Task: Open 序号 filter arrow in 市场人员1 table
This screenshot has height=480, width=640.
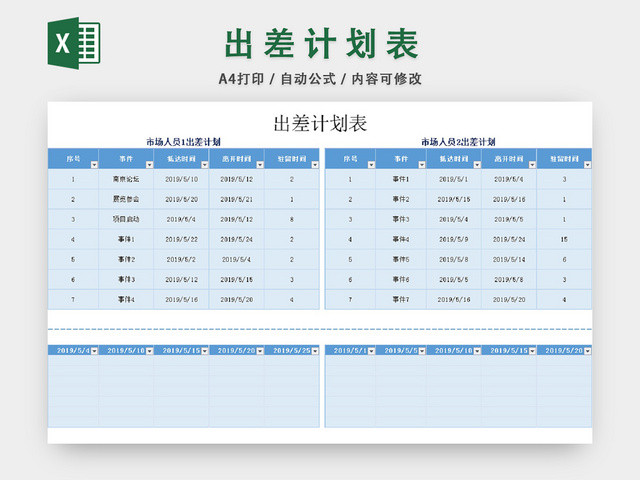Action: [x=94, y=165]
